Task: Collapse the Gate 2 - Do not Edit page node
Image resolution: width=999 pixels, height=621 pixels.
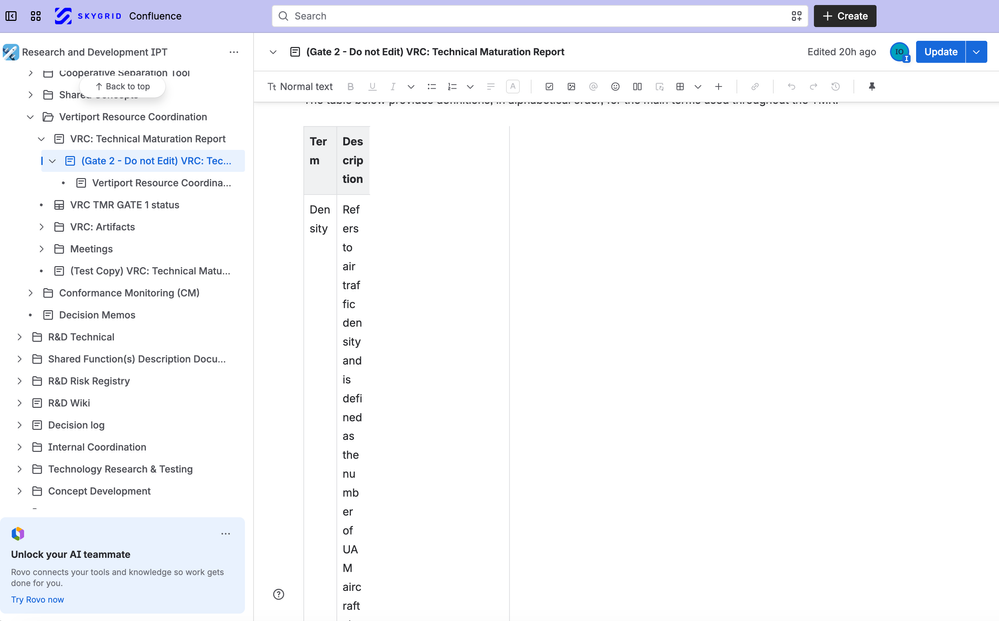Action: pyautogui.click(x=52, y=161)
